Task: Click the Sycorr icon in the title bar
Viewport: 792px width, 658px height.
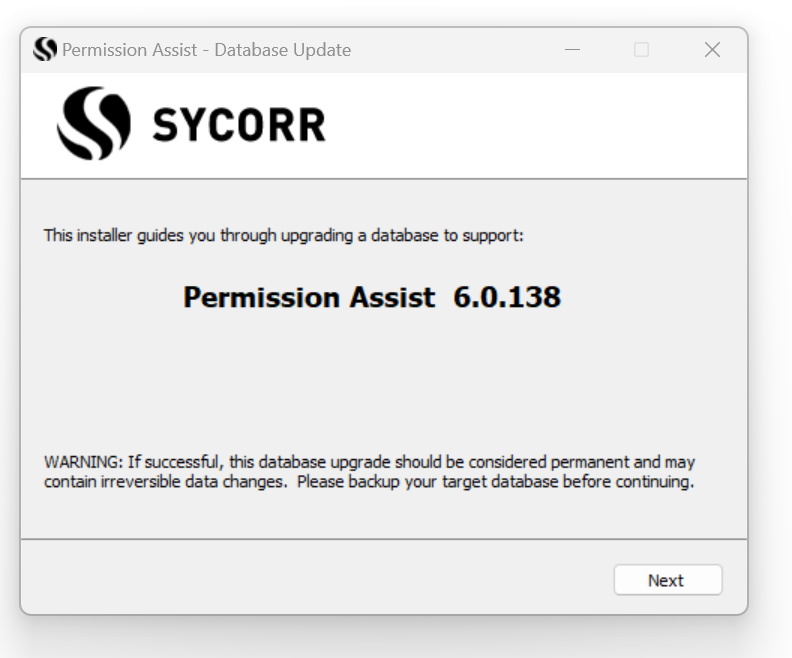Action: click(x=46, y=50)
